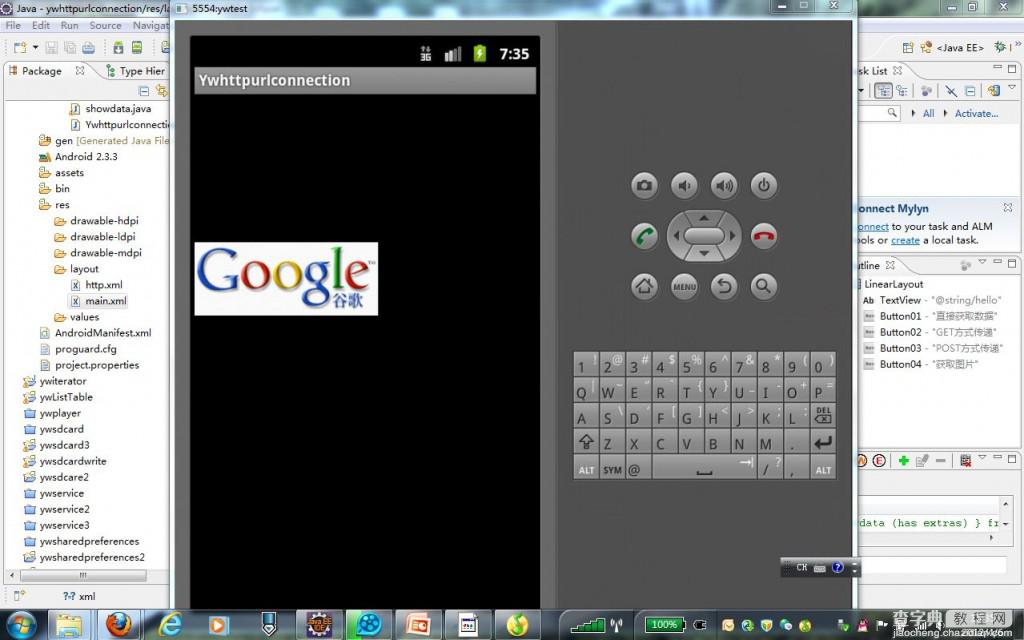Open the New dropdown arrow in toolbar
The width and height of the screenshot is (1024, 640).
35,47
